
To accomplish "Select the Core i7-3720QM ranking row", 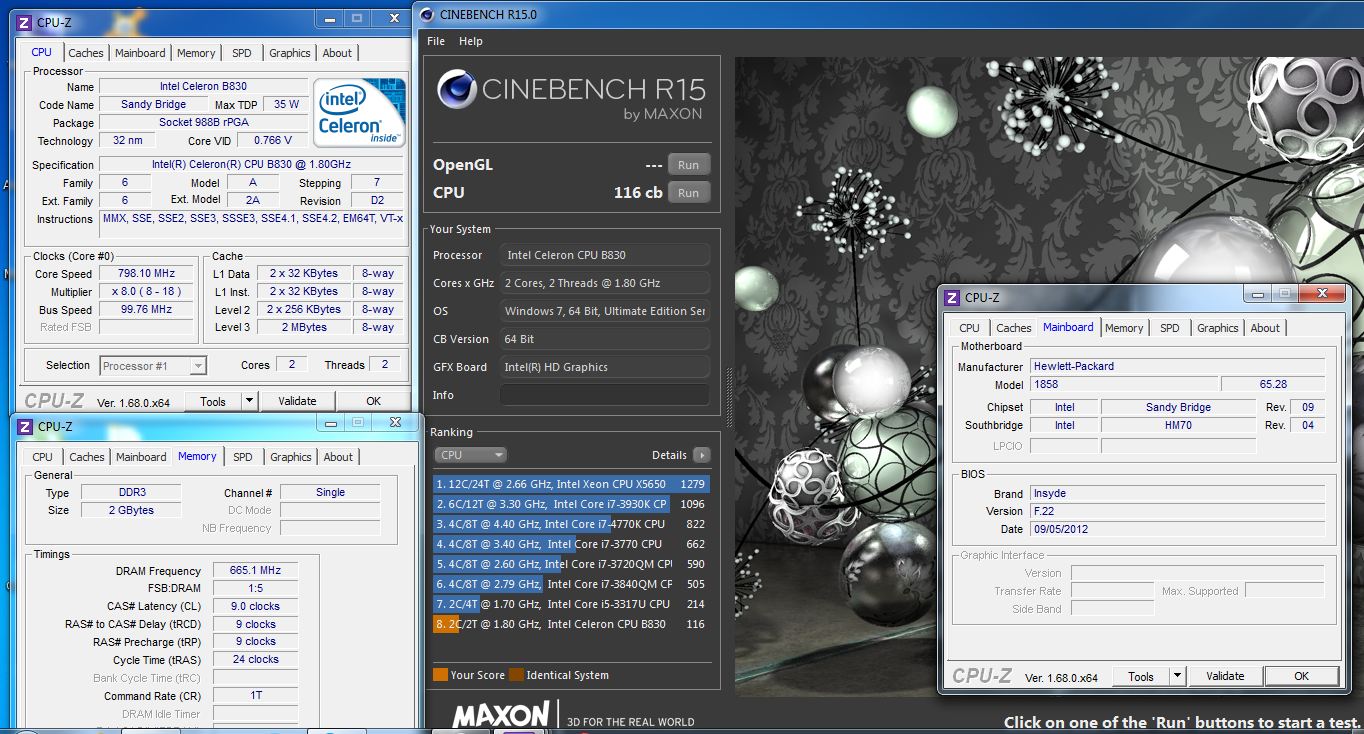I will coord(571,564).
